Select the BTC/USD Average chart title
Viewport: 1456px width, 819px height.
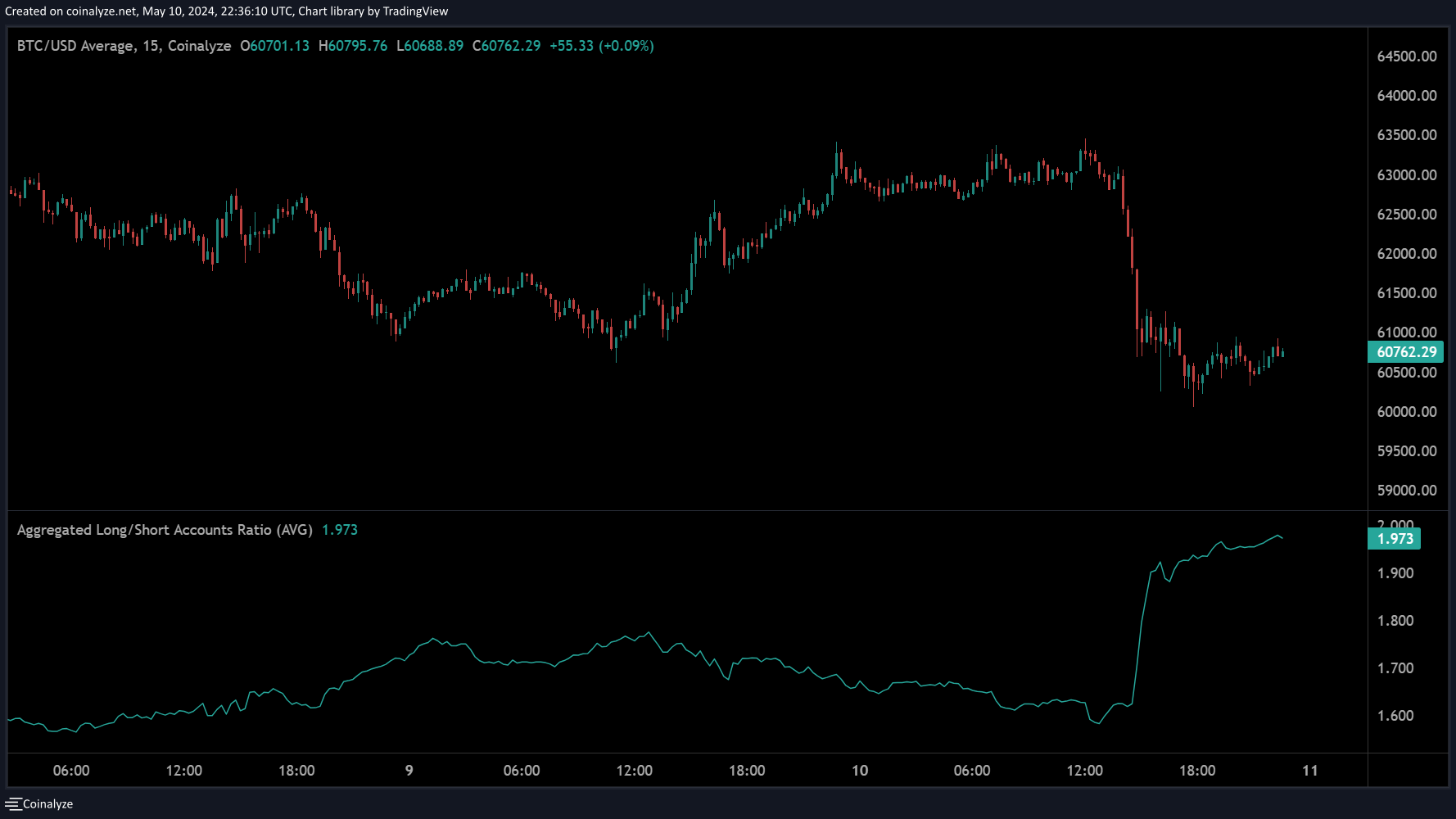(x=124, y=46)
